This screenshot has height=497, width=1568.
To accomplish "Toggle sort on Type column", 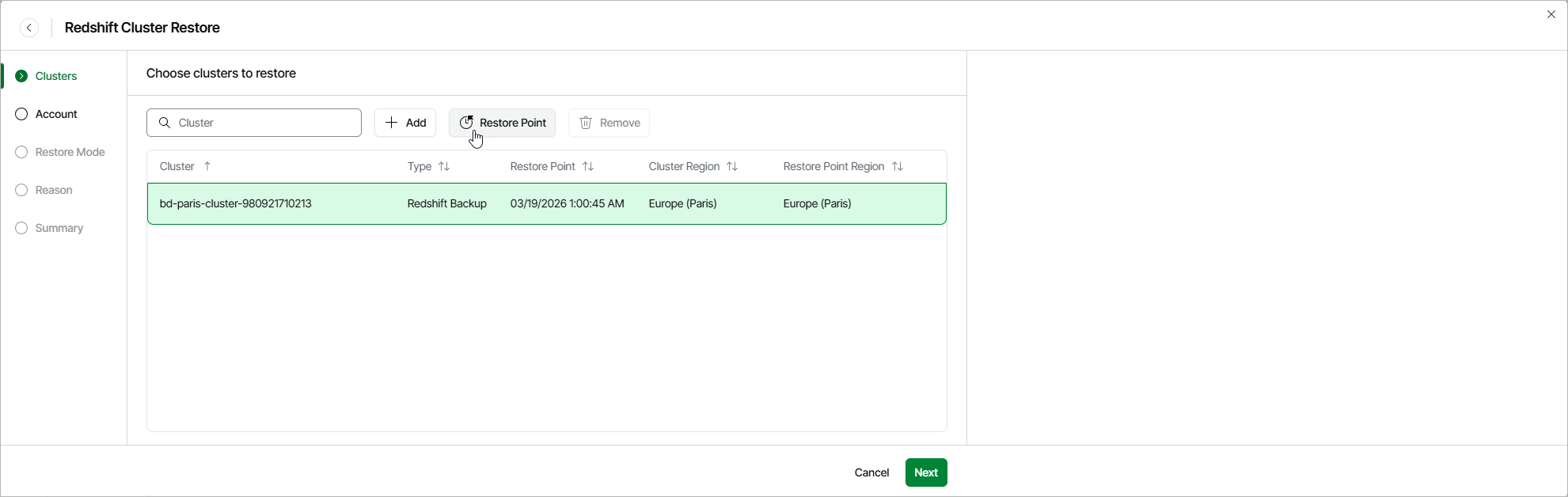I will [x=444, y=166].
